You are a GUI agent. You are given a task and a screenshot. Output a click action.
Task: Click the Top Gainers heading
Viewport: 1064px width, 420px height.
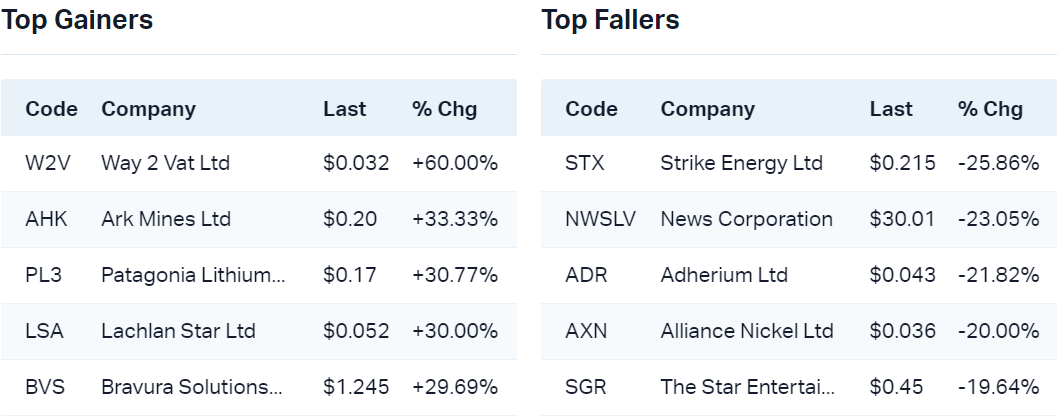77,20
